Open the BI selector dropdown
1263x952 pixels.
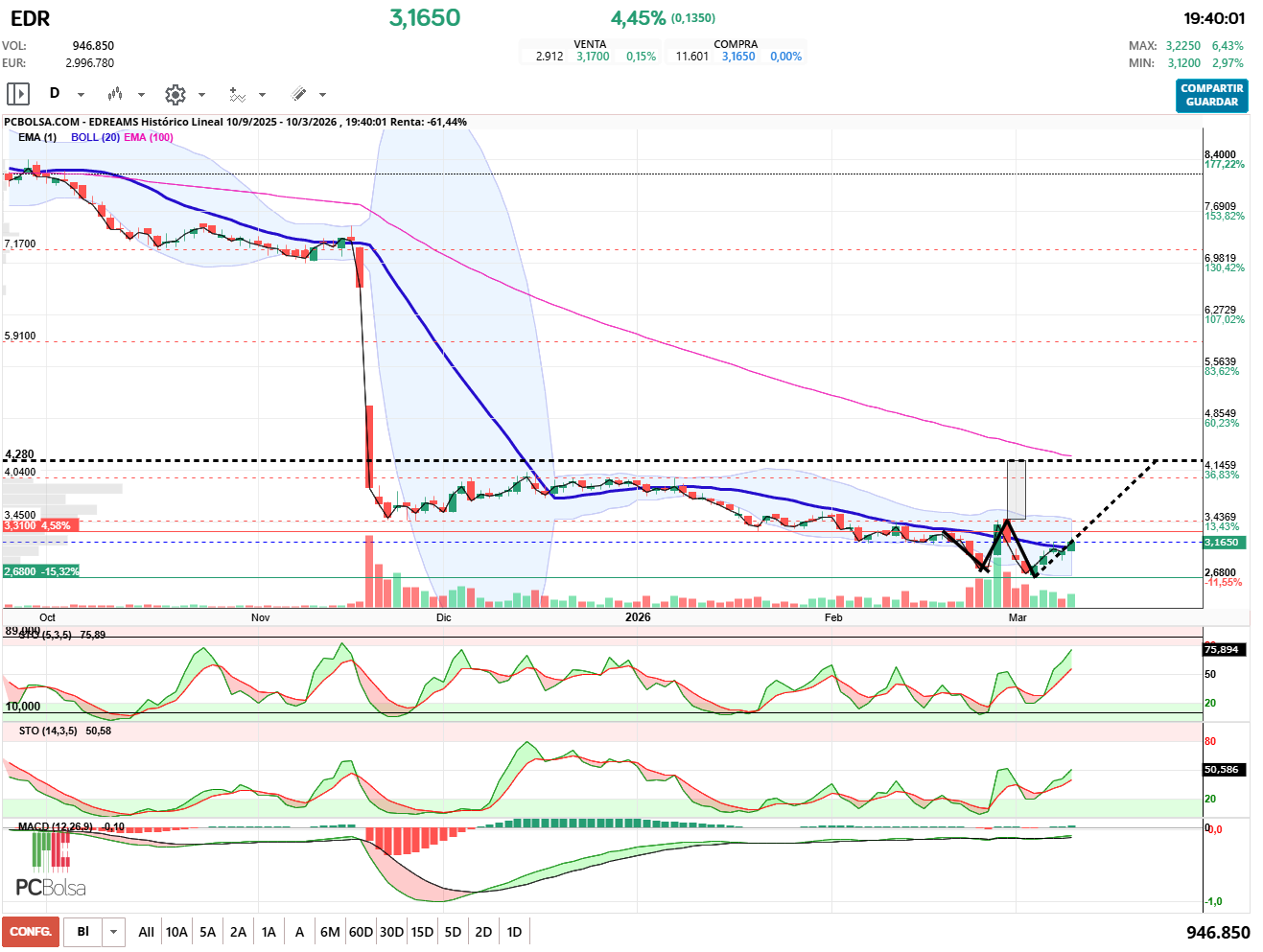pyautogui.click(x=114, y=932)
